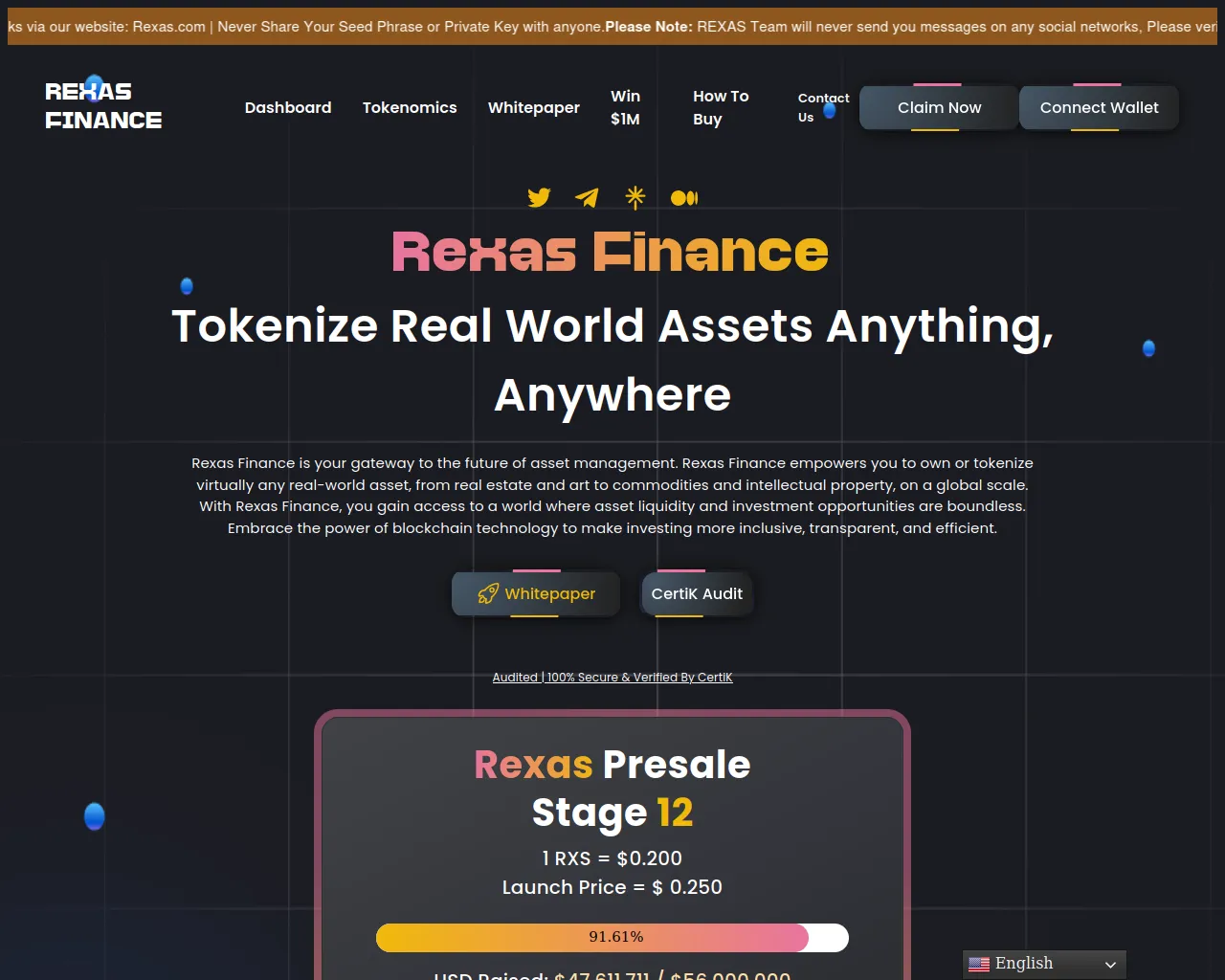Open the How To Buy nav link
The image size is (1225, 980).
tap(721, 107)
